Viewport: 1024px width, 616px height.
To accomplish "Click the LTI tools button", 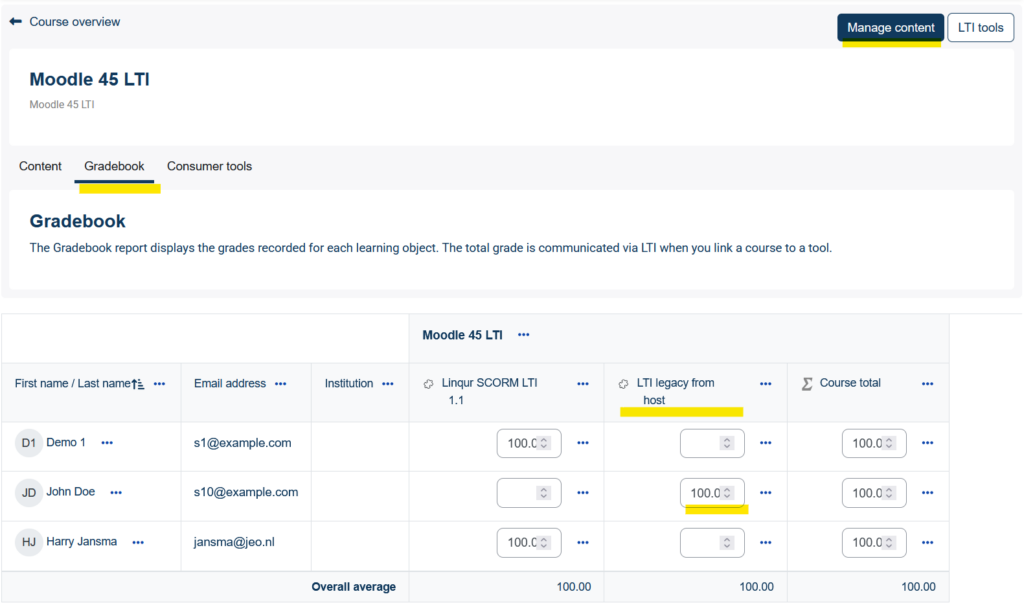I will pyautogui.click(x=980, y=28).
